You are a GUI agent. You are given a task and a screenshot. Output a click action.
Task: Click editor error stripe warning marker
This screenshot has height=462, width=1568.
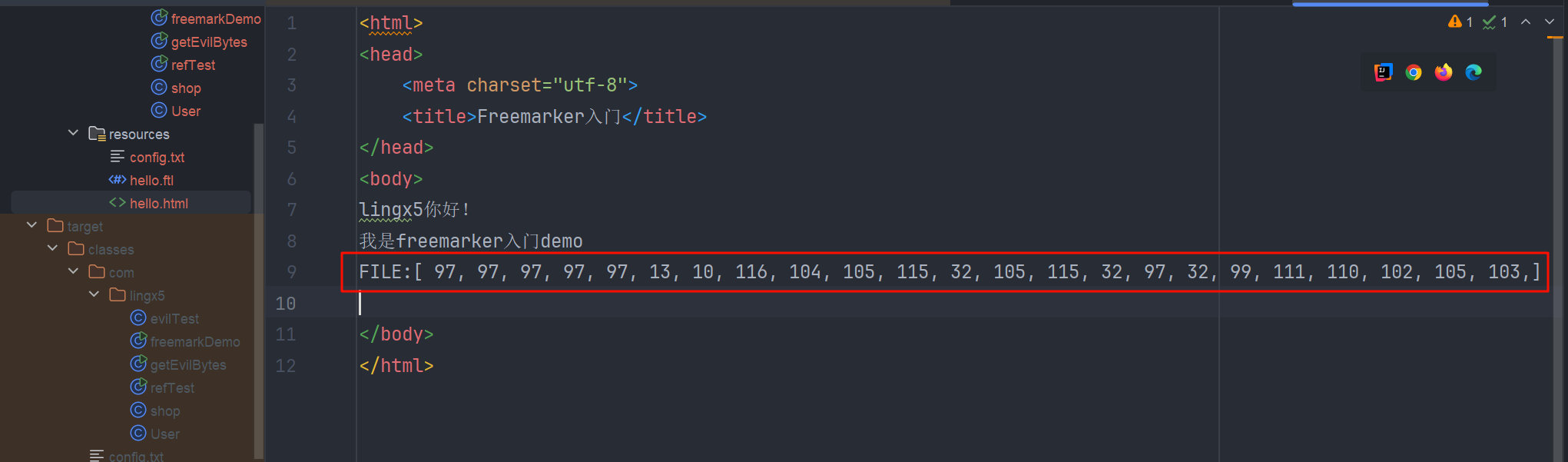click(x=1555, y=37)
